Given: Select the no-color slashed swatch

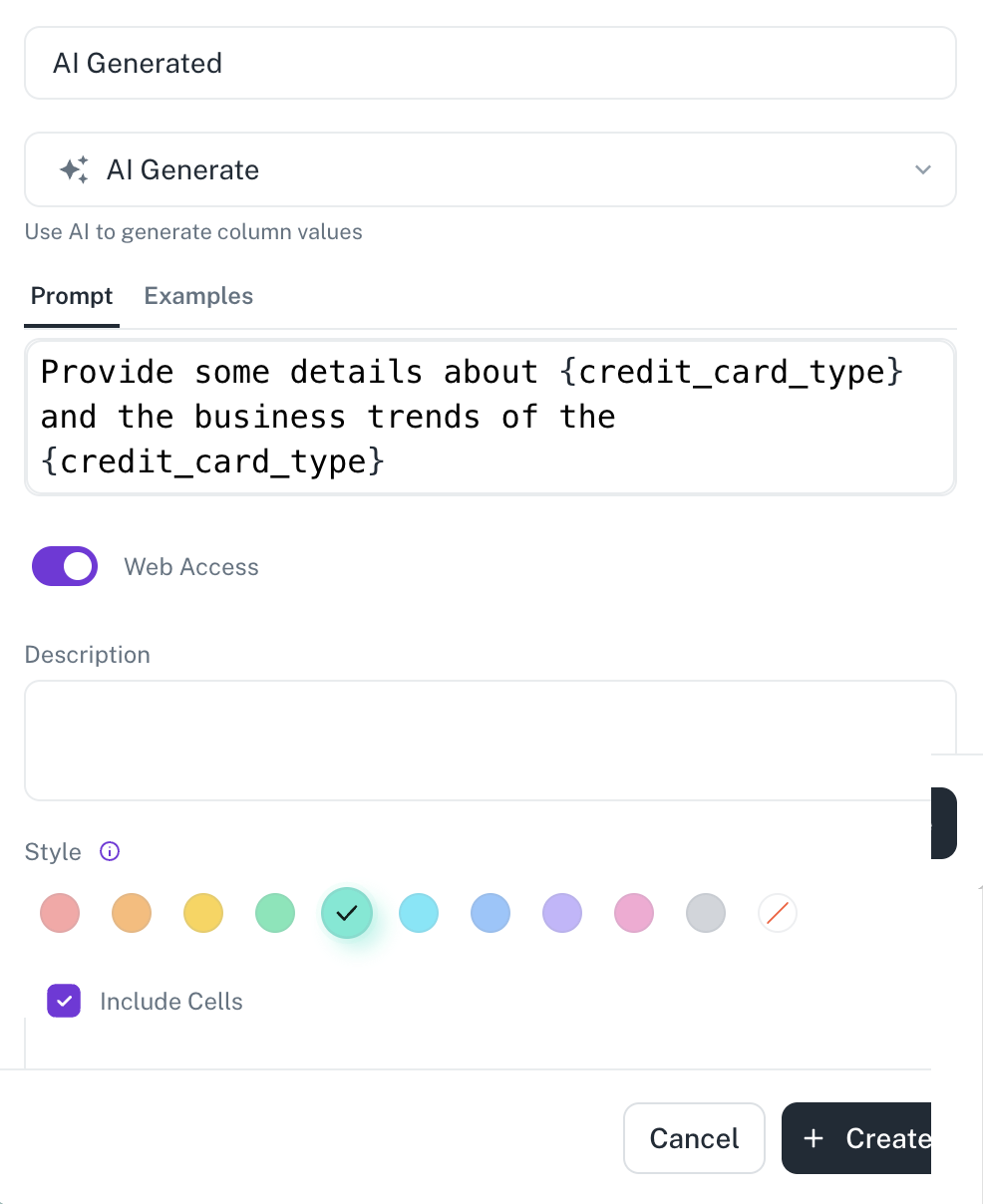Looking at the screenshot, I should (x=778, y=913).
